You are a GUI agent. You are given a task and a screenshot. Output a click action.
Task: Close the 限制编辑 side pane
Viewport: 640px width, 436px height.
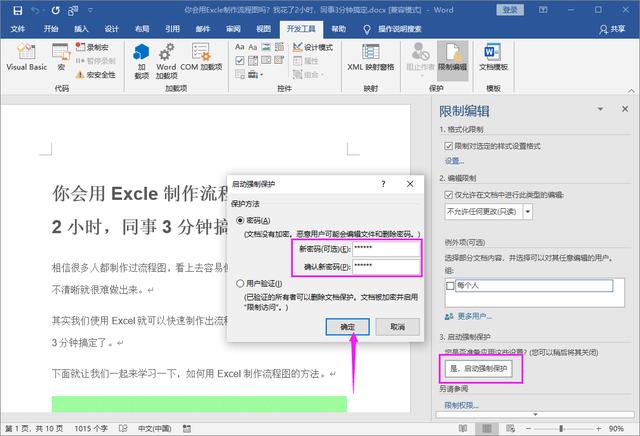[625, 109]
